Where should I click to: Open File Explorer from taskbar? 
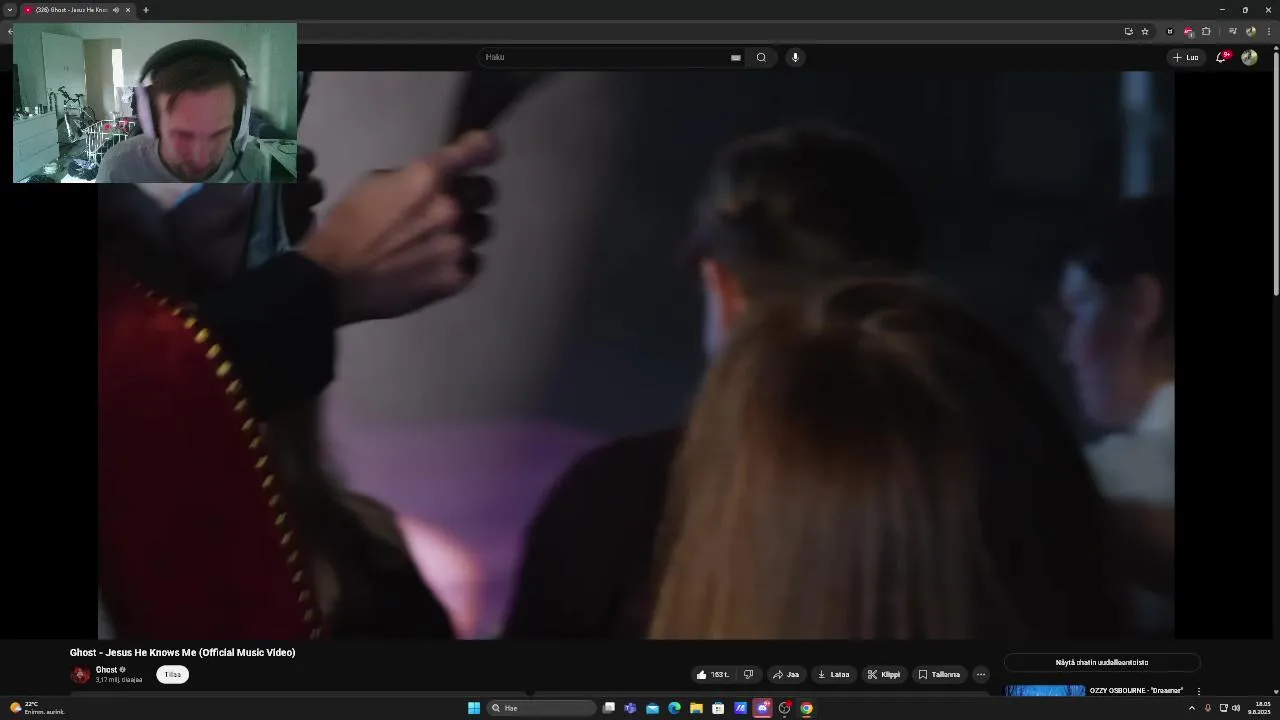point(696,708)
